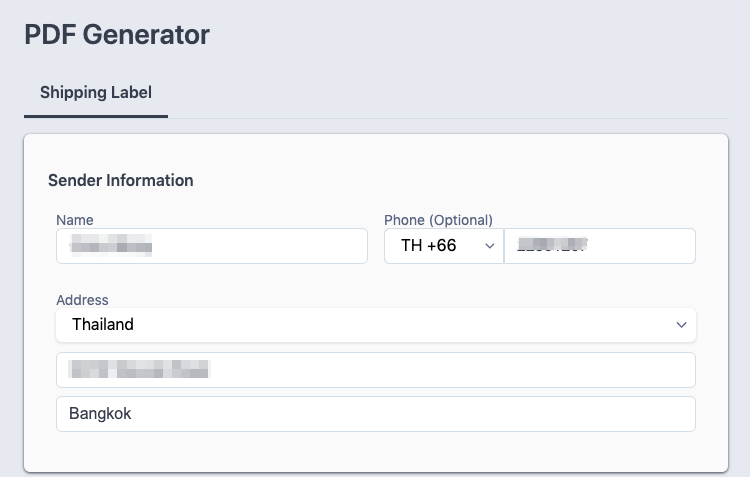Click the word Bangkok in city field

[x=100, y=413]
